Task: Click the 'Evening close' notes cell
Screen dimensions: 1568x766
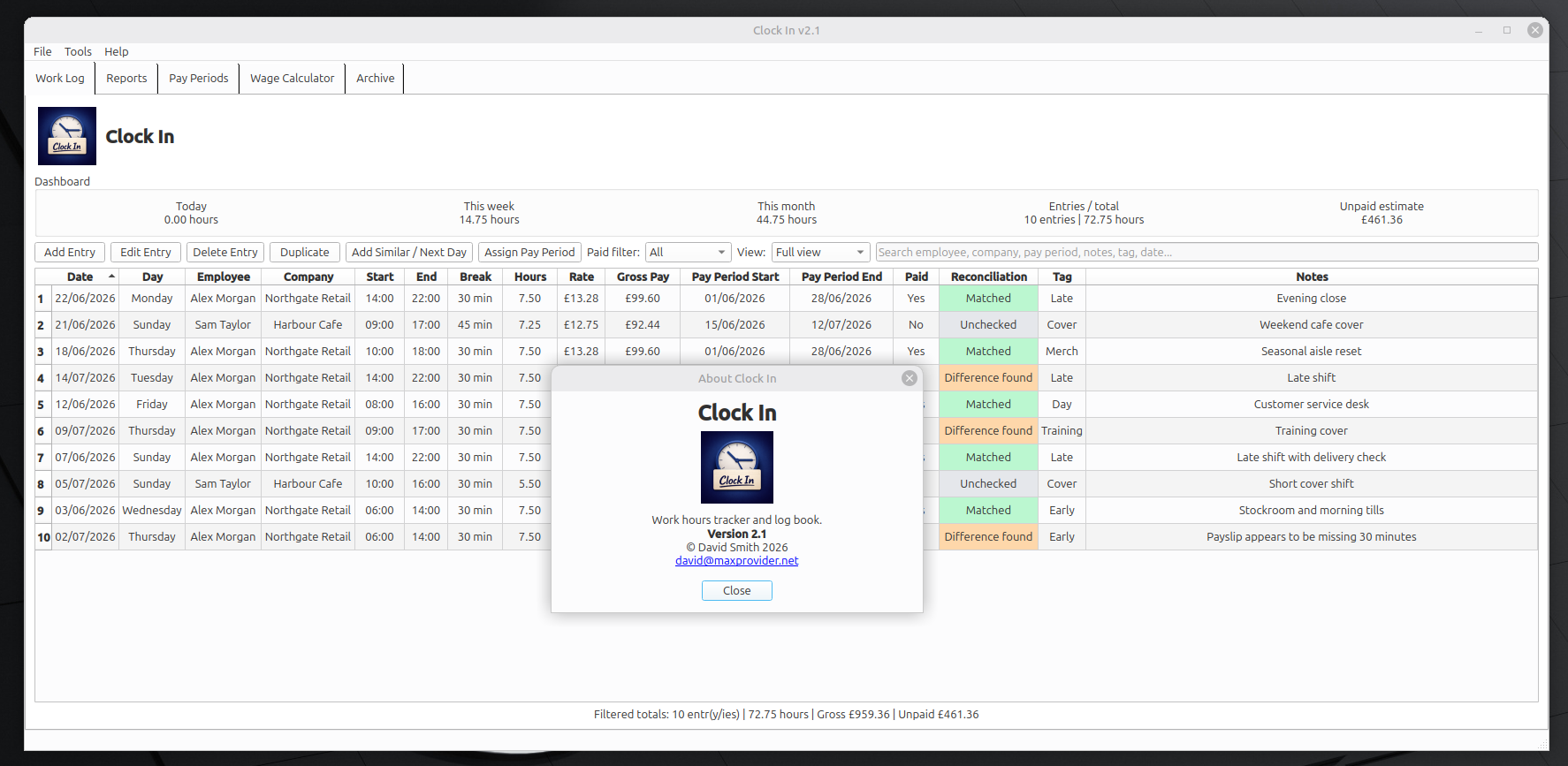Action: point(1312,299)
